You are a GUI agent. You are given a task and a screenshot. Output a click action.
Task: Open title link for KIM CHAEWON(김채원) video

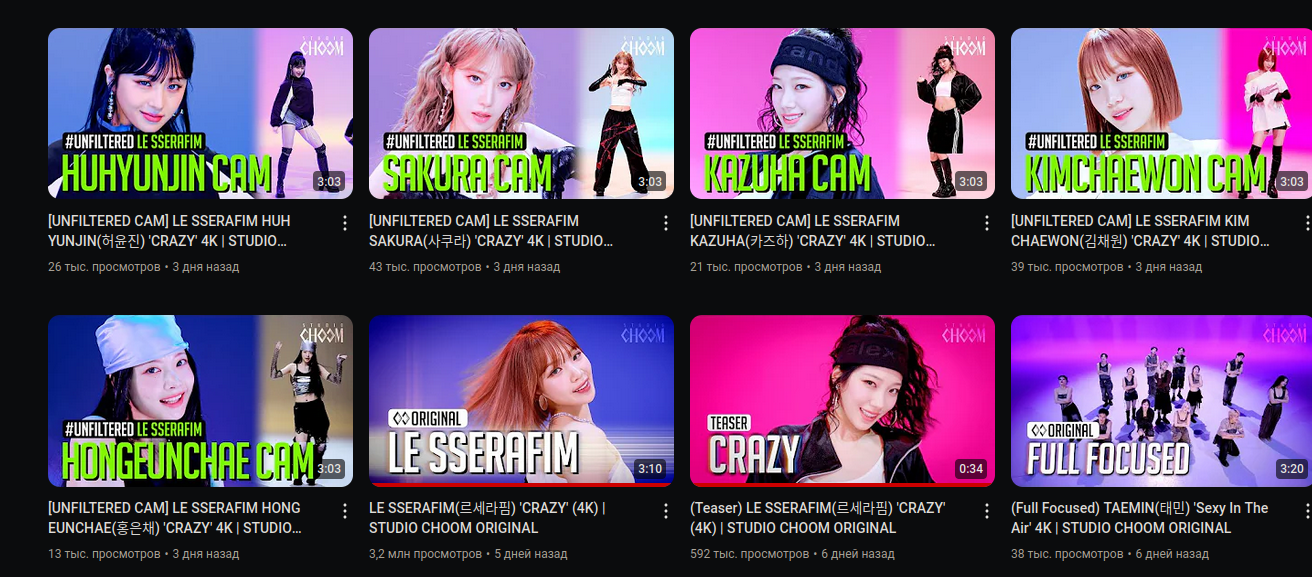click(1141, 231)
